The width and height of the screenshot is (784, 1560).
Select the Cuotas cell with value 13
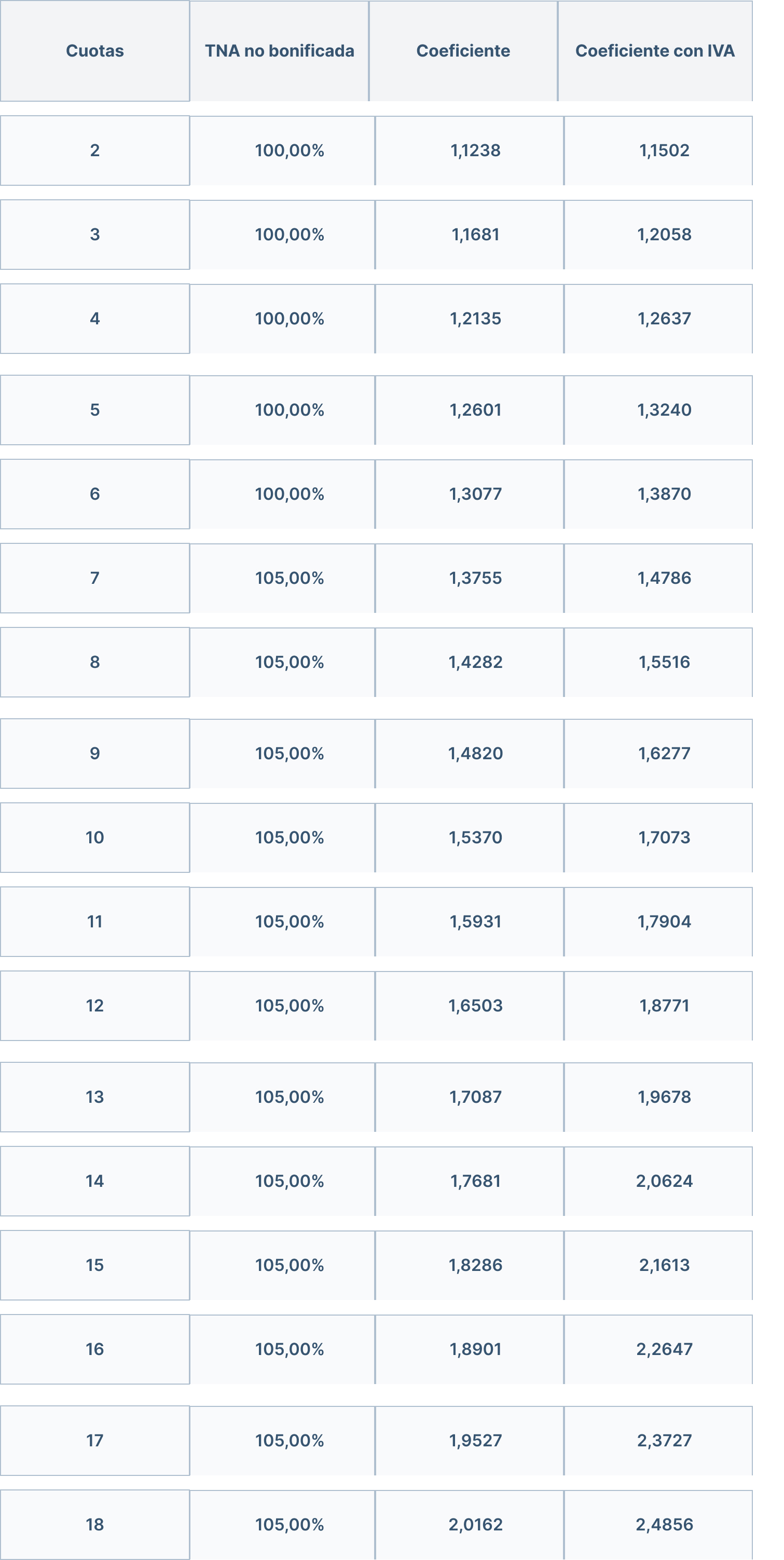click(x=94, y=1097)
